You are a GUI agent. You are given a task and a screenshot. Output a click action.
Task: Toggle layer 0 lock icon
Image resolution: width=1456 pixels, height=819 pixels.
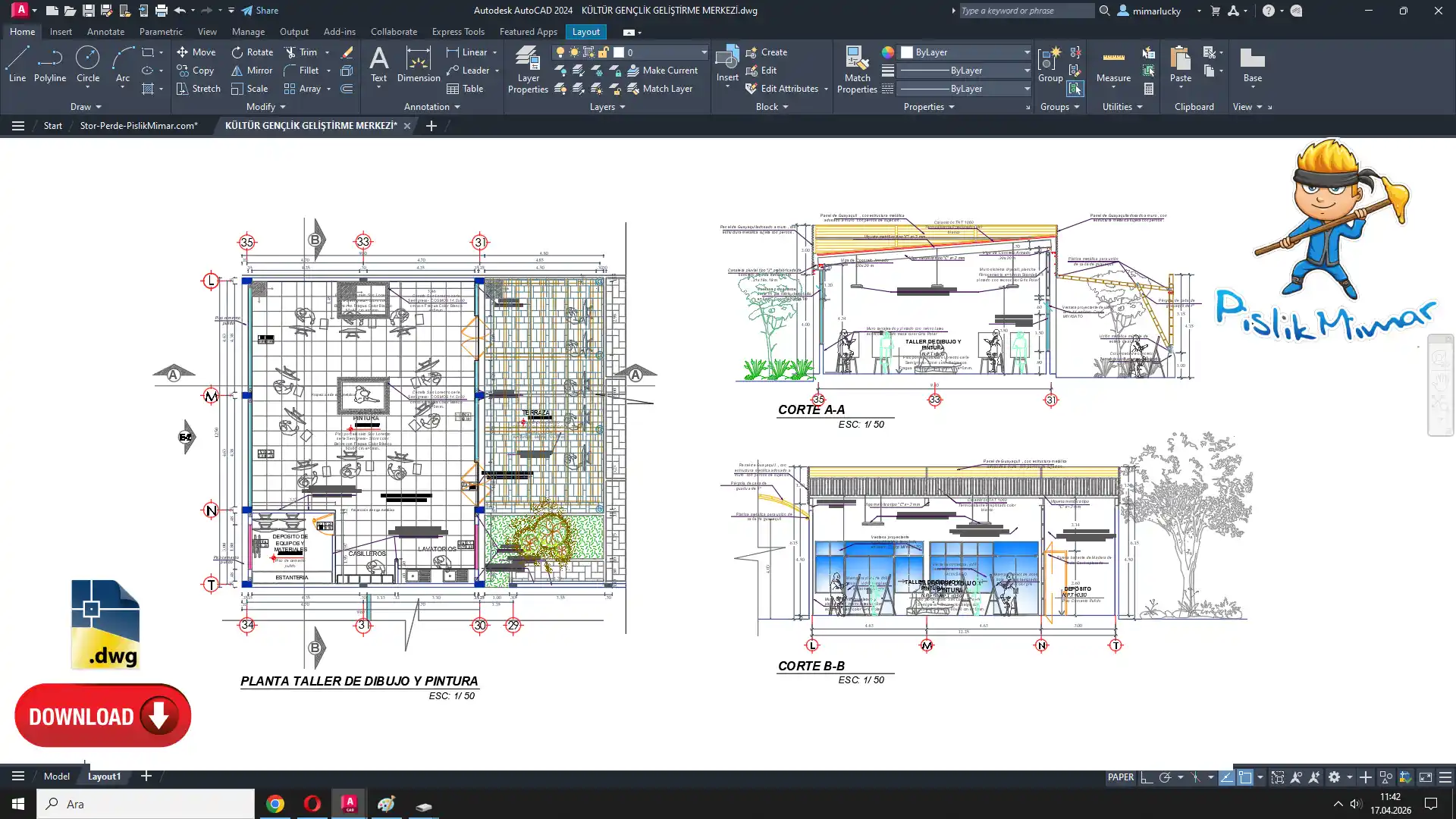coord(604,52)
